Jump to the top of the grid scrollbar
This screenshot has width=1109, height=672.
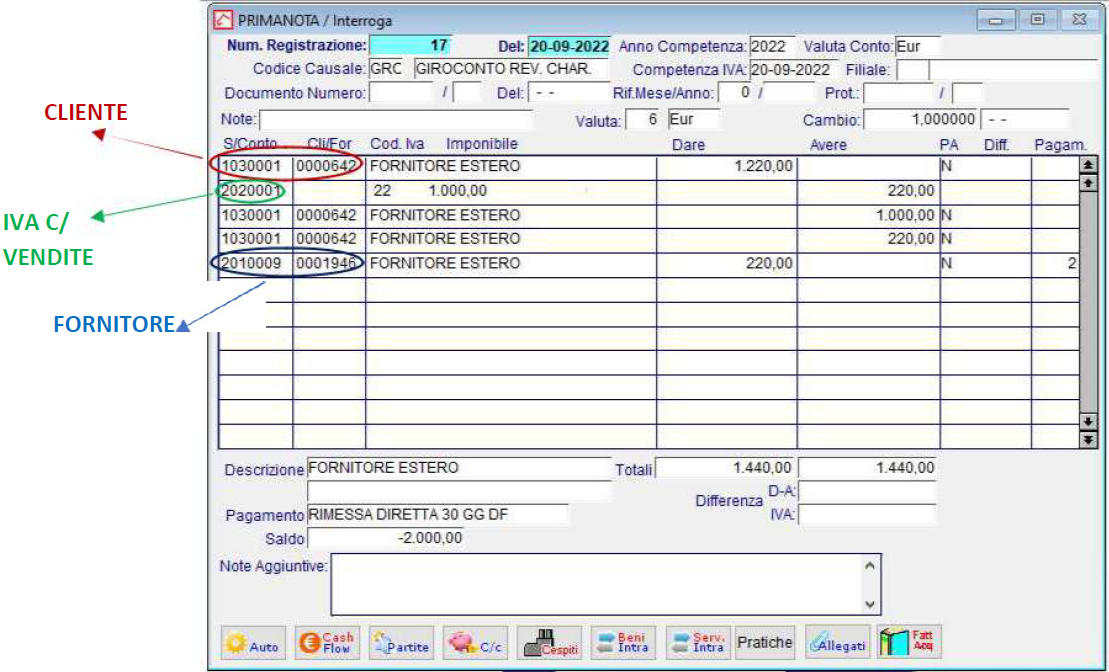coord(1088,164)
